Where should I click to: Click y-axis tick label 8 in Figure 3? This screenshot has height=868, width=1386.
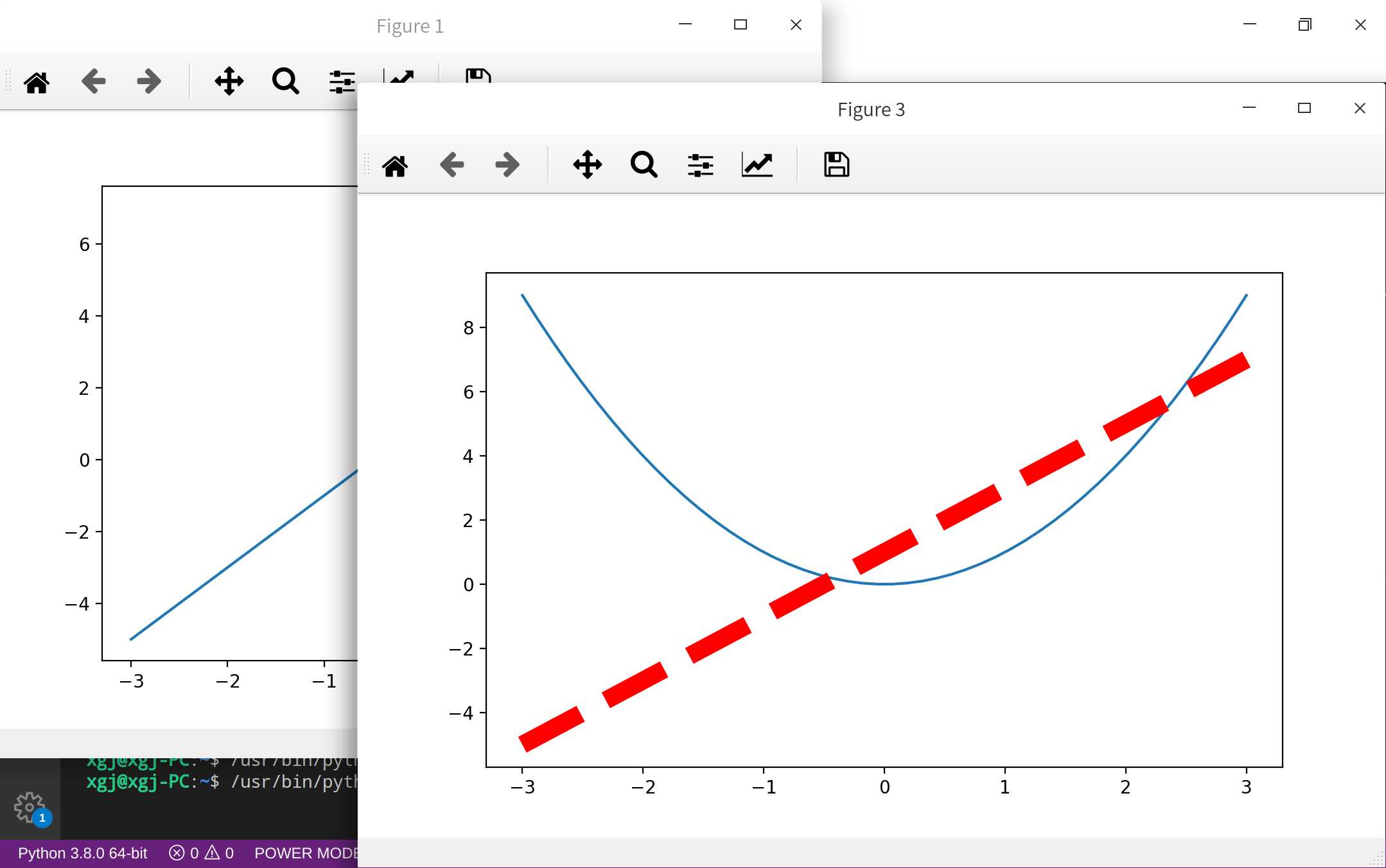pos(468,328)
